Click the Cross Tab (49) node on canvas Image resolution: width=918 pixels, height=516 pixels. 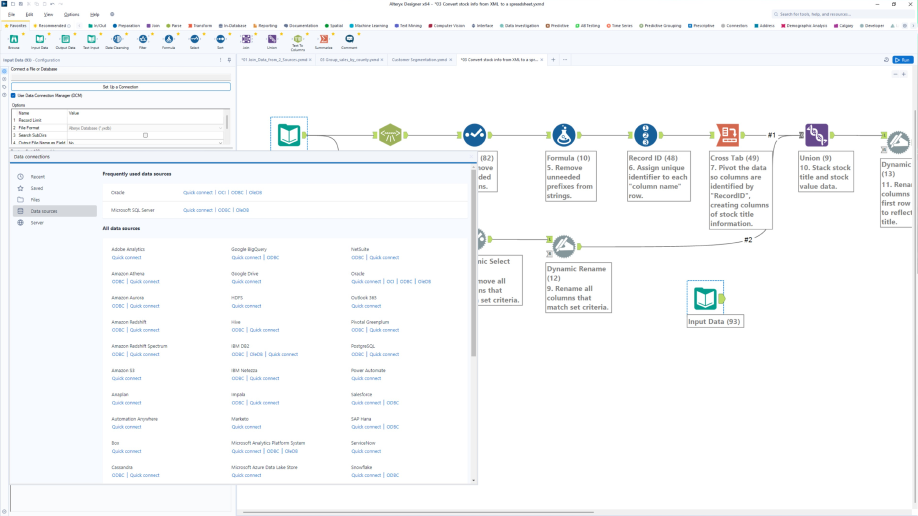pyautogui.click(x=727, y=135)
